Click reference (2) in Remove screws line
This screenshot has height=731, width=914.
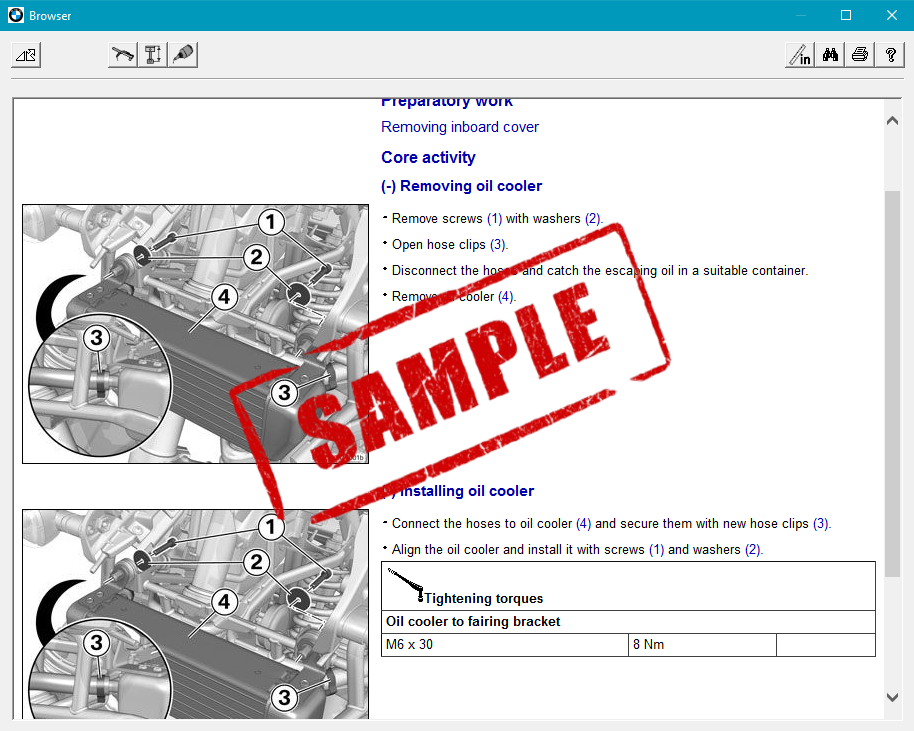coord(593,219)
